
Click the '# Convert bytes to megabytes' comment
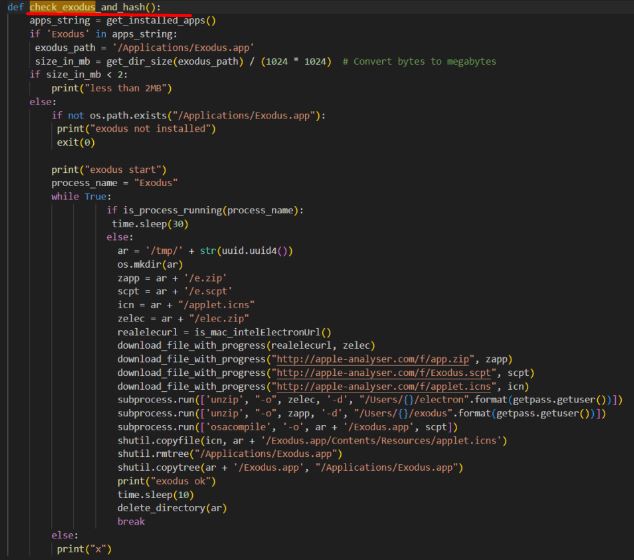419,61
